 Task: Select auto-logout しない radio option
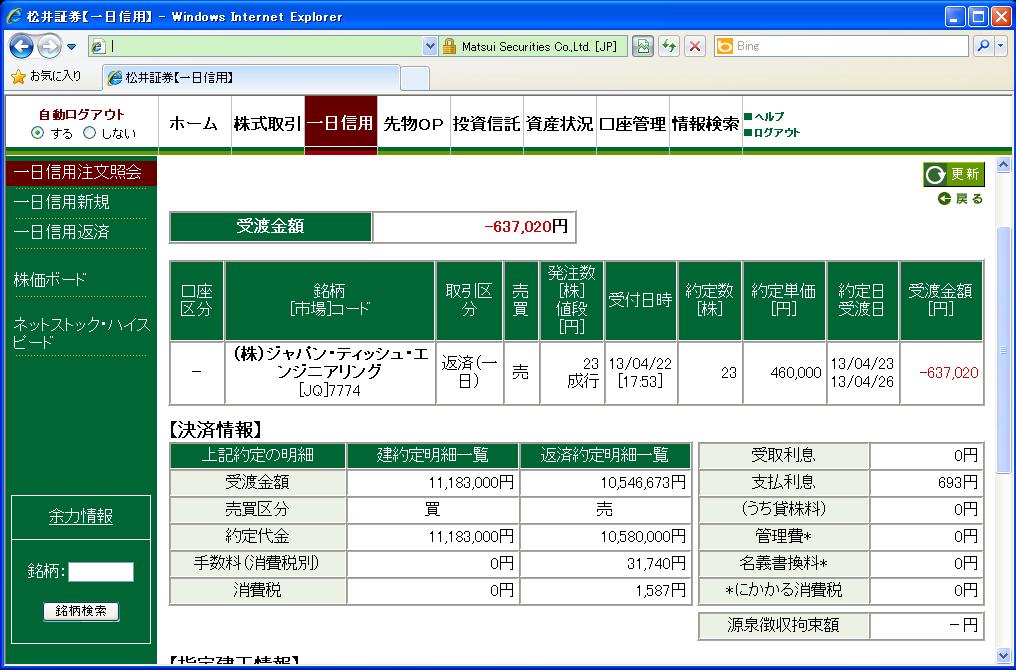point(89,133)
